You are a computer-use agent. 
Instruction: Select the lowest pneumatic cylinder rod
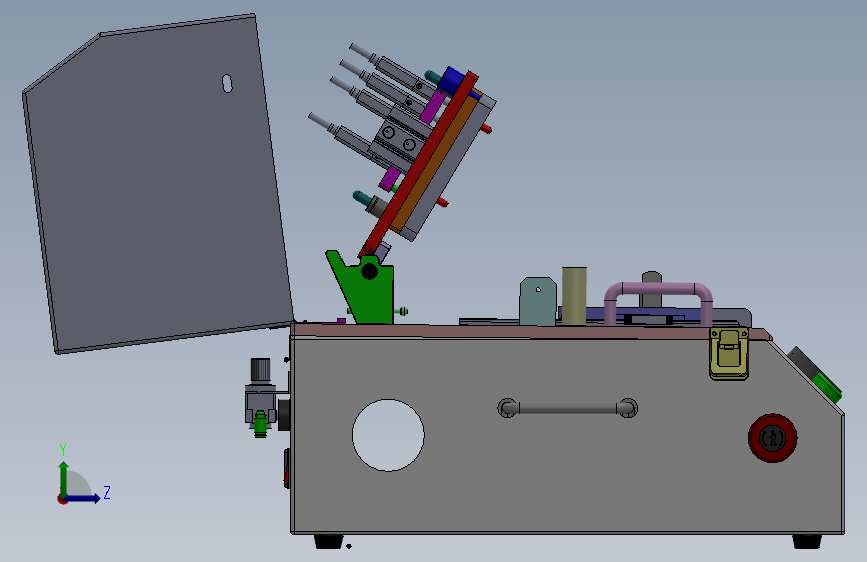pyautogui.click(x=322, y=122)
